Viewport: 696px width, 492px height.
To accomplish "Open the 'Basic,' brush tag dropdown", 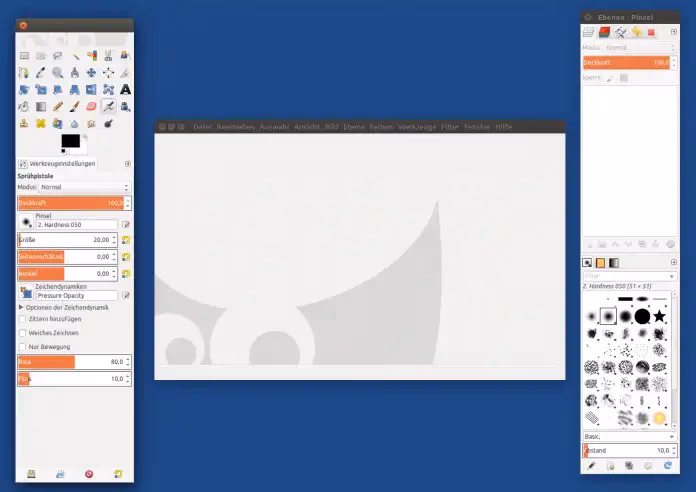I will 628,437.
